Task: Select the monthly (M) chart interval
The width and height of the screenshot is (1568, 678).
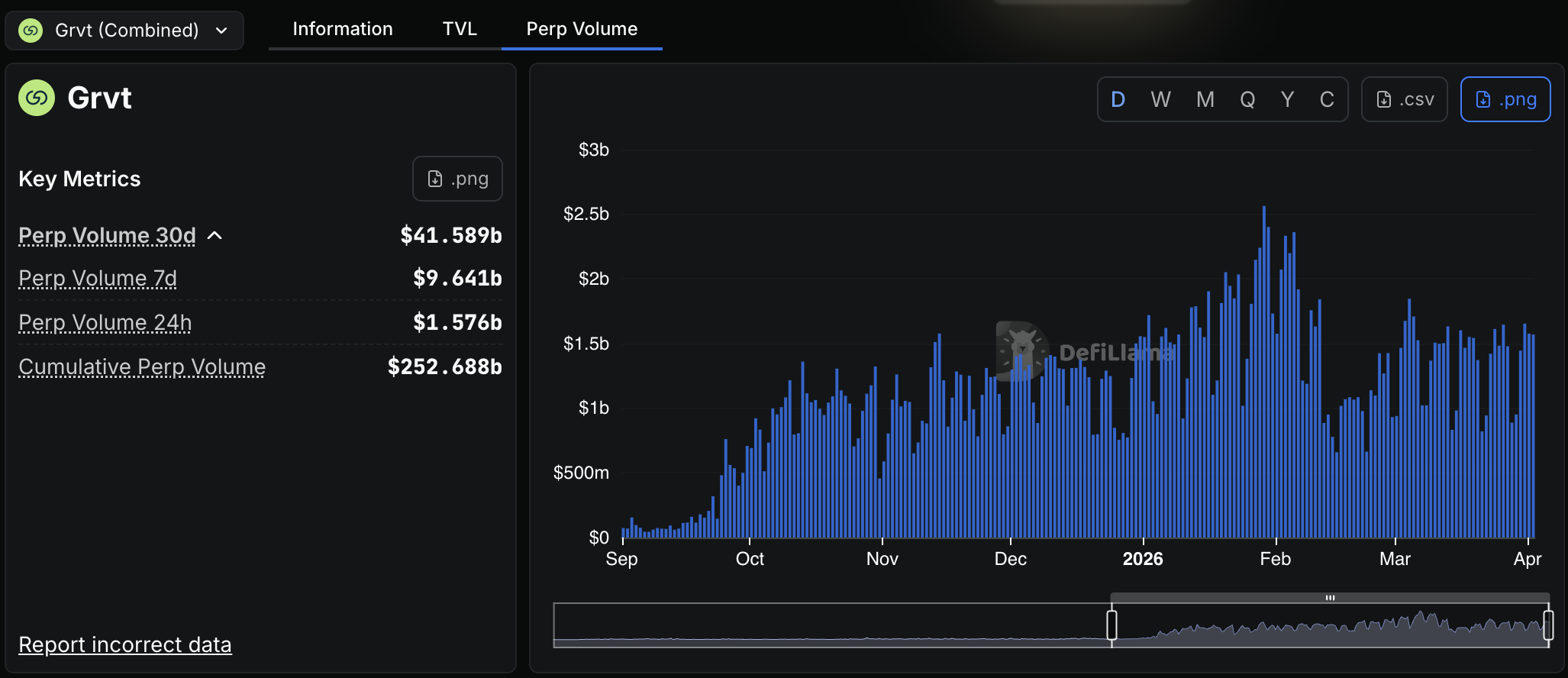Action: tap(1205, 99)
